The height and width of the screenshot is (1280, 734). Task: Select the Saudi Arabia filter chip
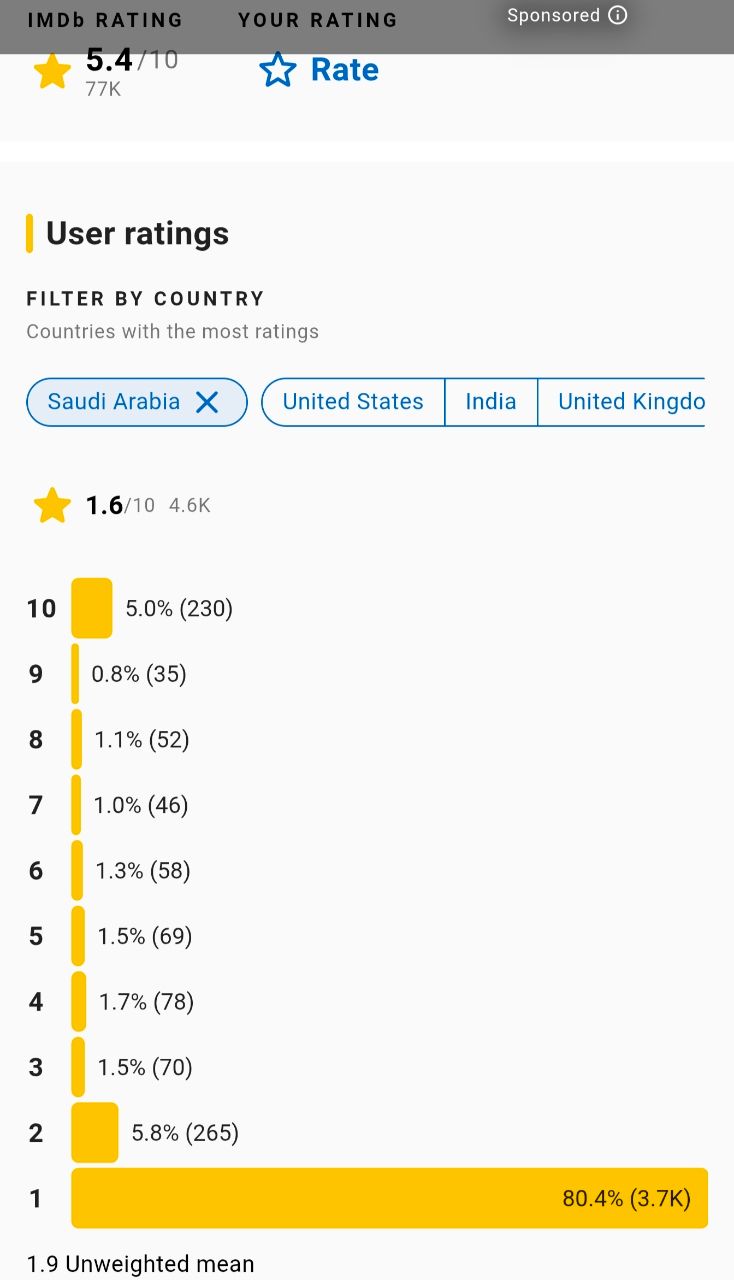(114, 402)
